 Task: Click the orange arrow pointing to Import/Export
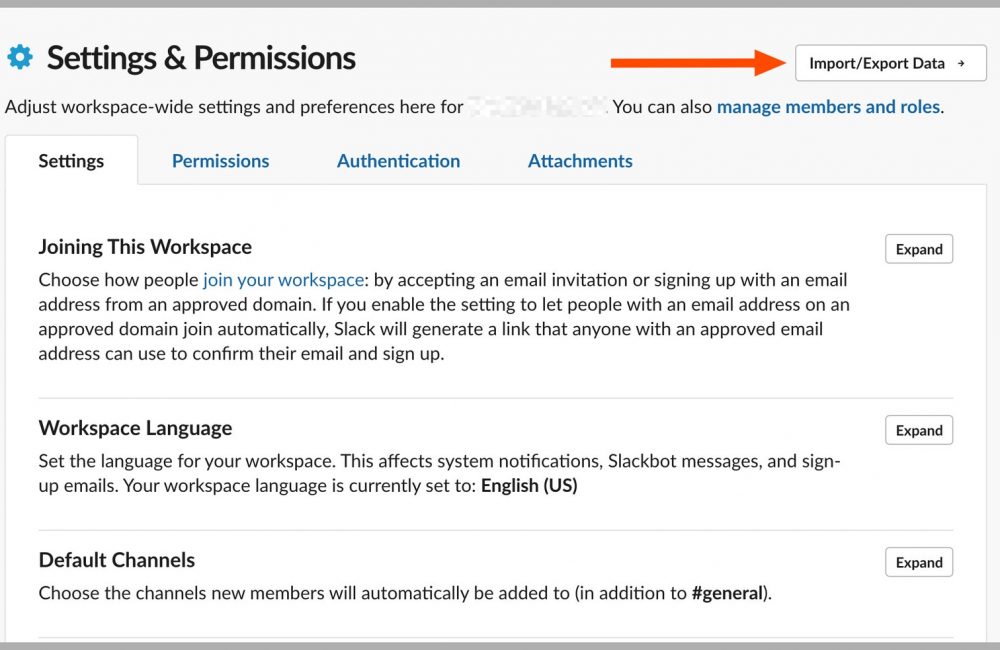coord(699,63)
